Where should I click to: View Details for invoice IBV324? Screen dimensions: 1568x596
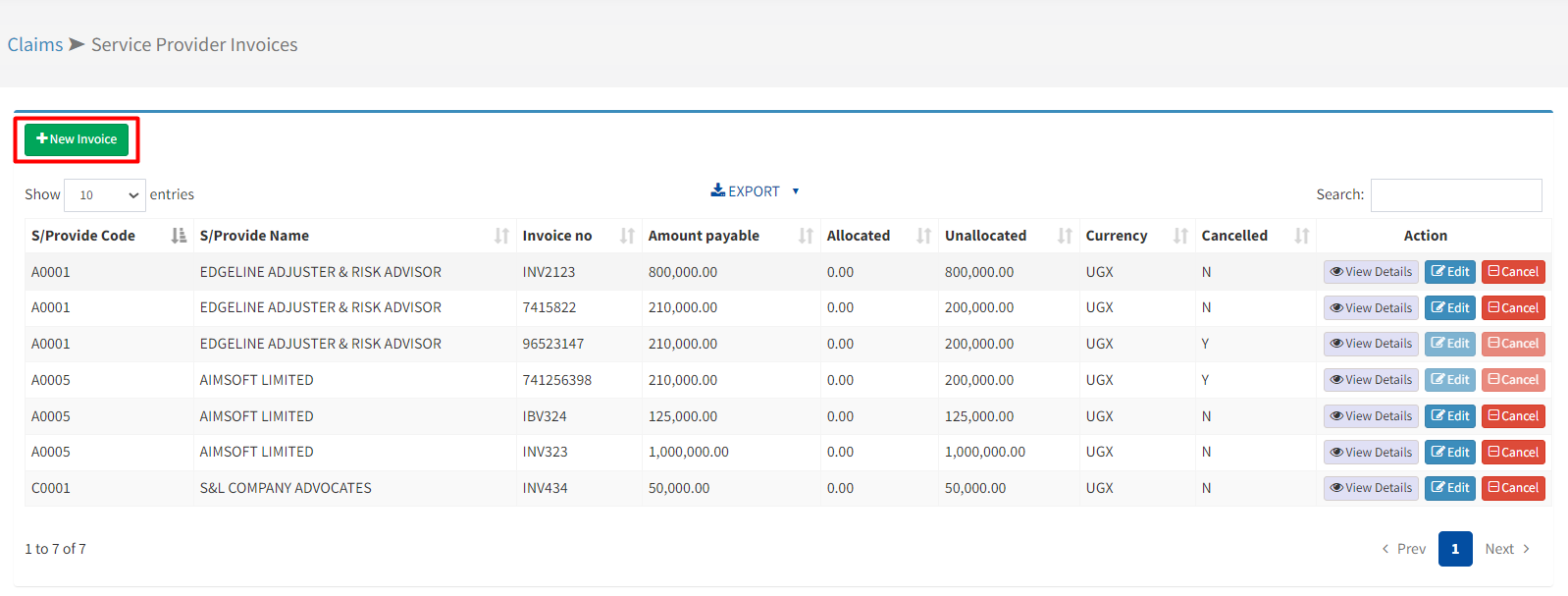coord(1371,416)
